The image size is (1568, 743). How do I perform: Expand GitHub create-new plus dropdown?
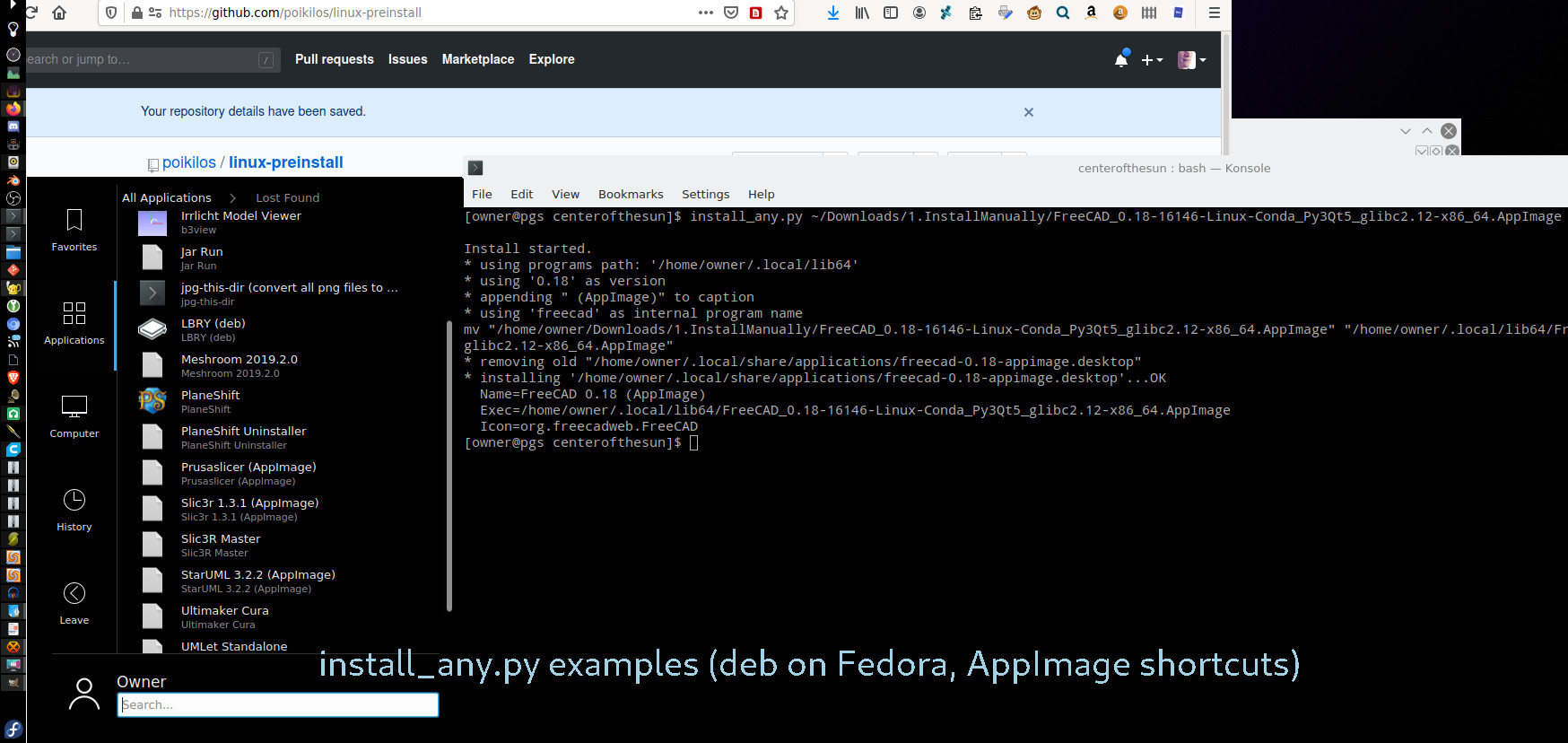[1152, 60]
